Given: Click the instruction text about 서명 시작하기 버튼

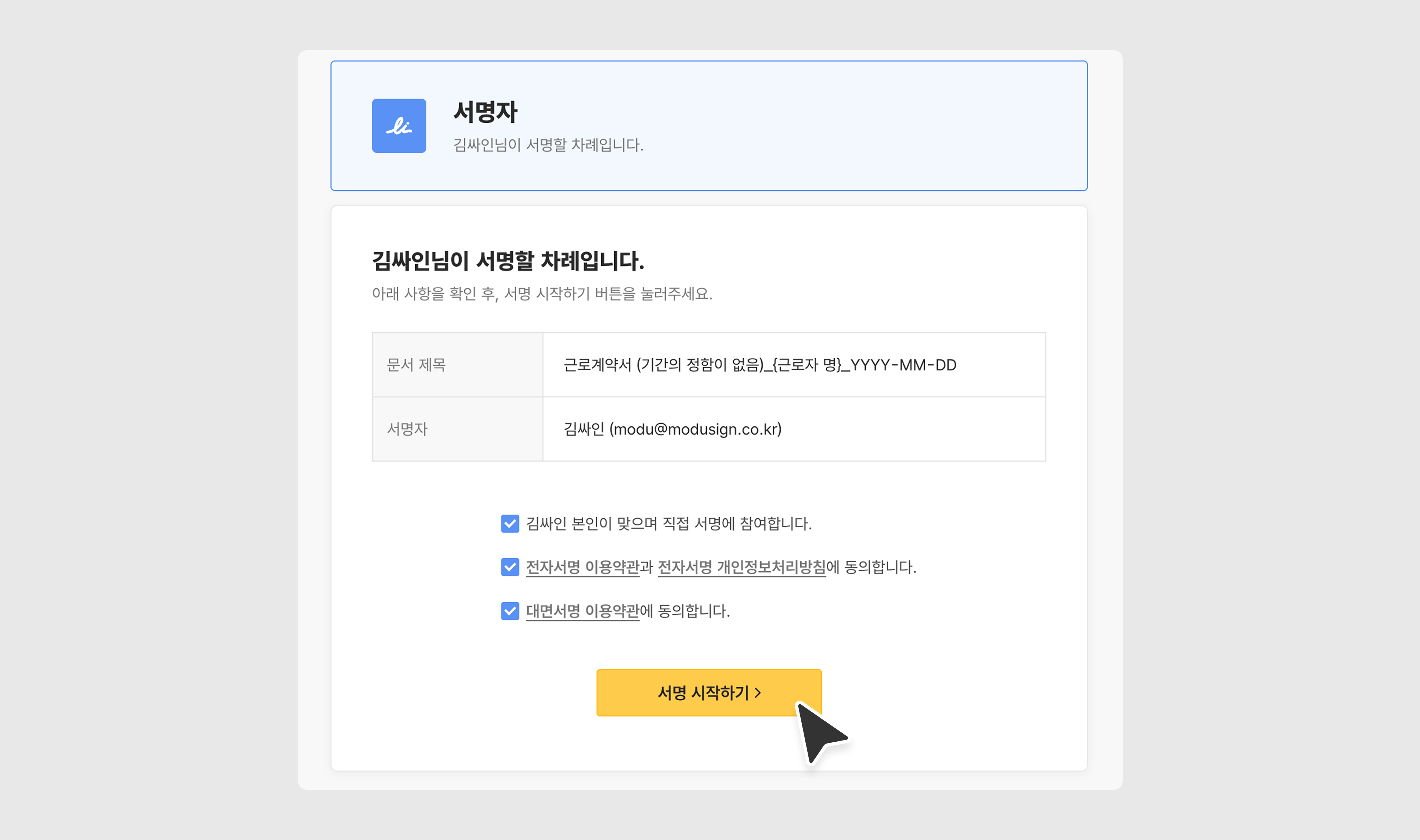Looking at the screenshot, I should point(542,294).
